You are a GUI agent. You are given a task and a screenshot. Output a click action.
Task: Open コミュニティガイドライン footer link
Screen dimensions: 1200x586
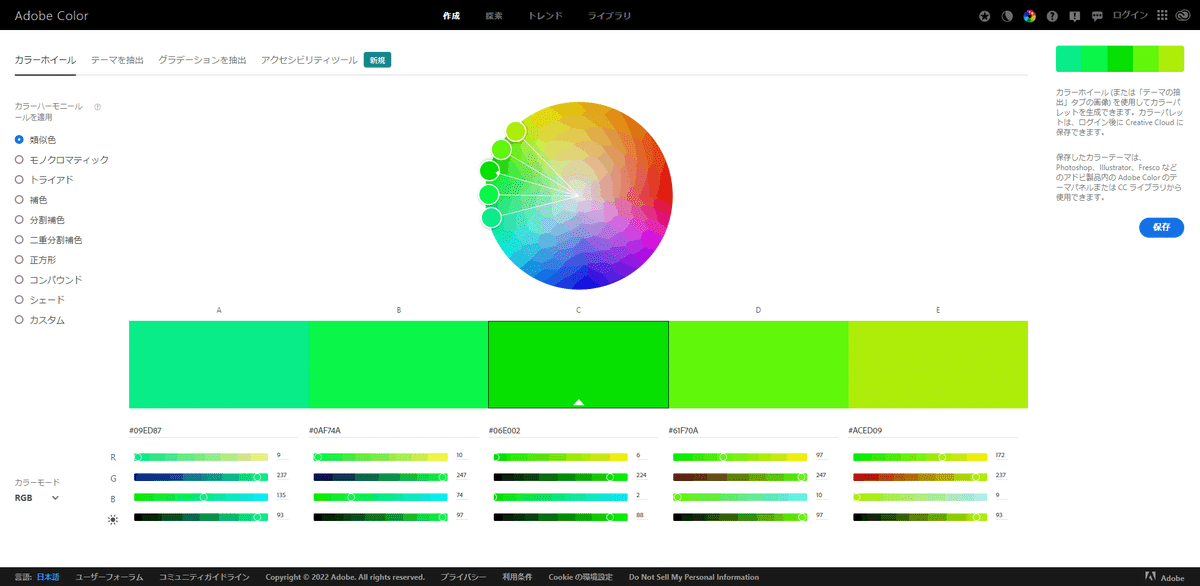click(x=205, y=577)
